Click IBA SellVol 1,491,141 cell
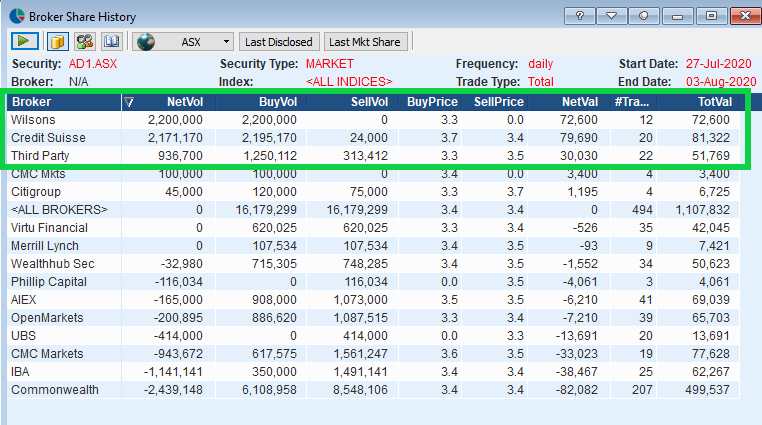 (352, 372)
